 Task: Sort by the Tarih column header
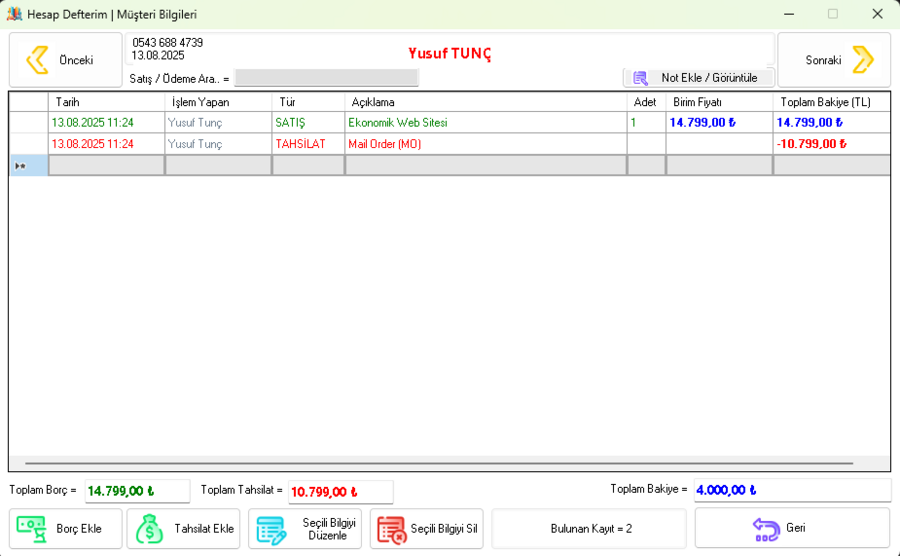tap(106, 102)
